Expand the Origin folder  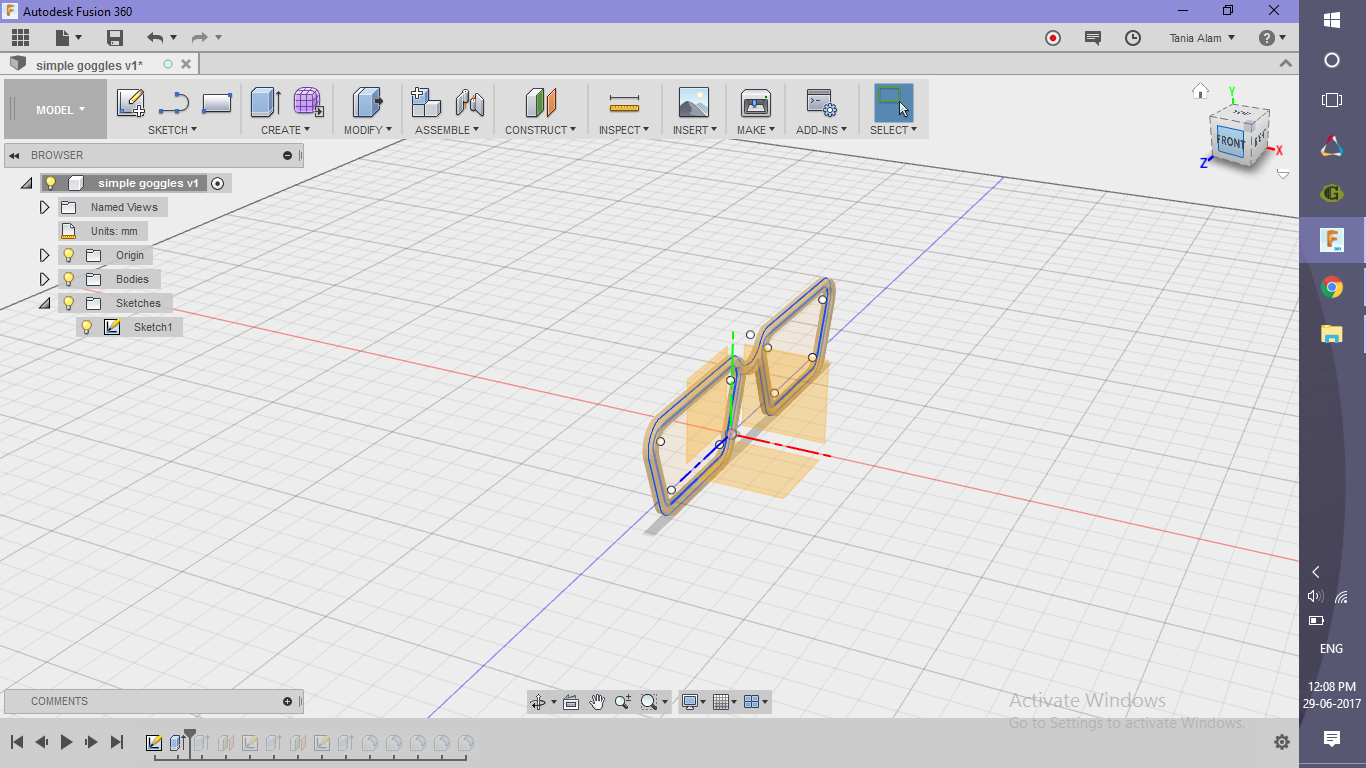44,255
